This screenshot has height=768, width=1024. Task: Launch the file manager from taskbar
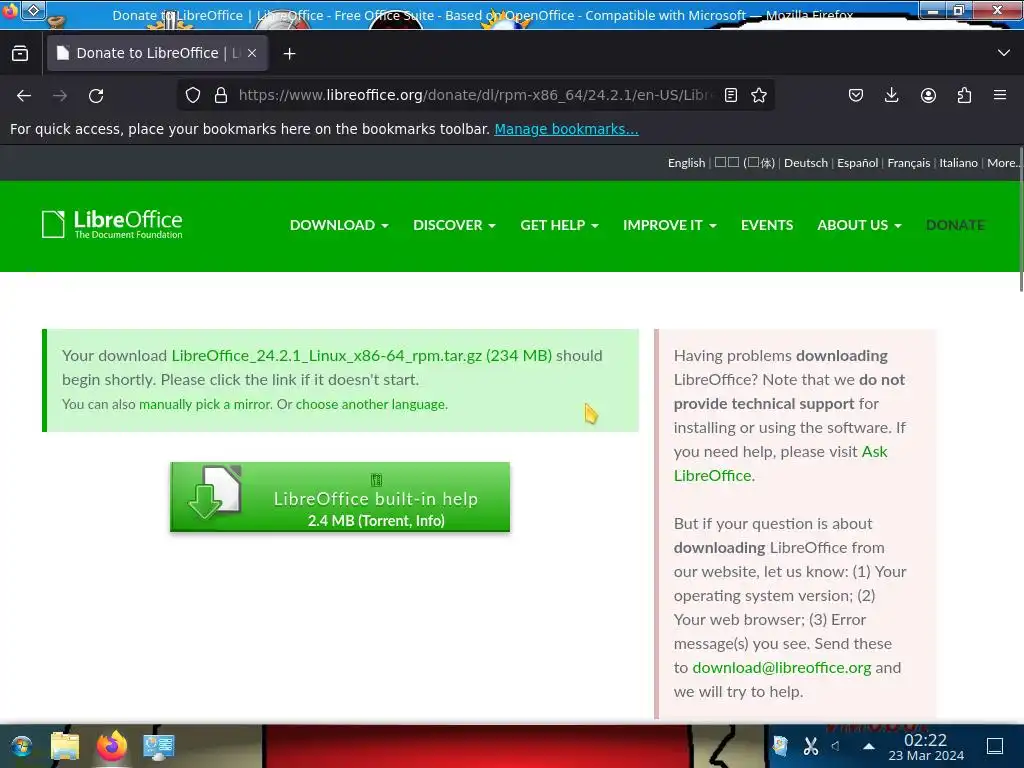(65, 746)
